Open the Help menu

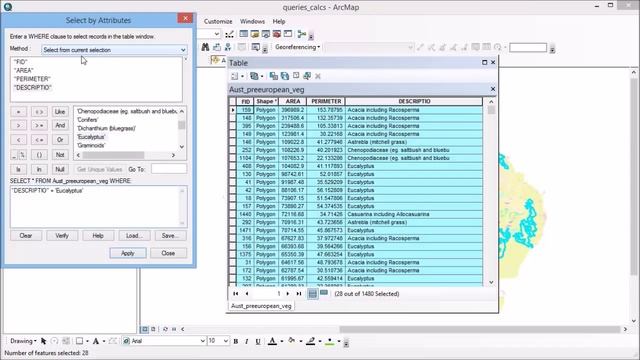tap(279, 21)
